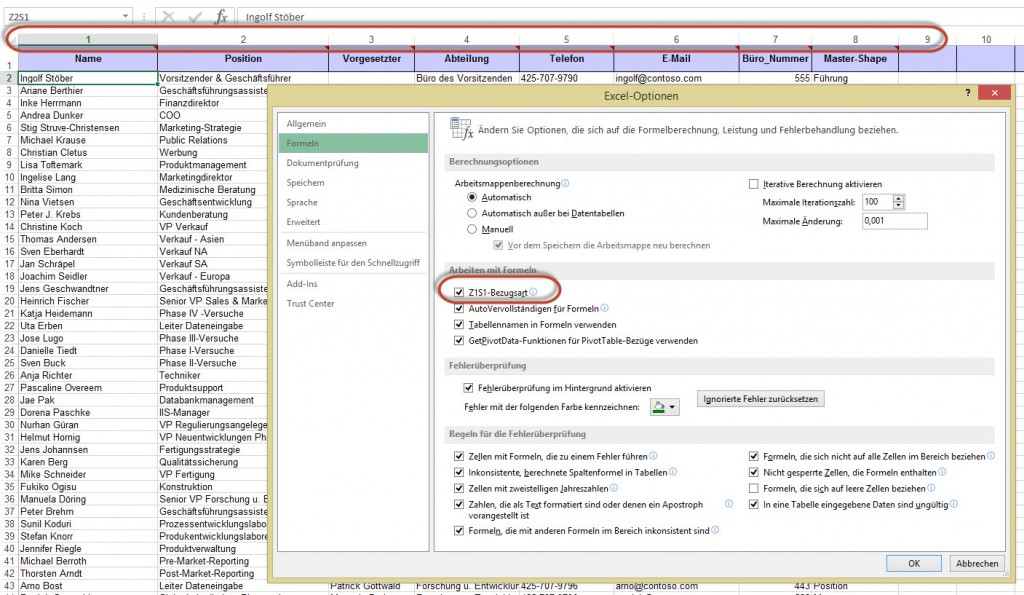Toggle Nicht gesperrte Zellen checkbox
The image size is (1024, 595).
point(754,472)
